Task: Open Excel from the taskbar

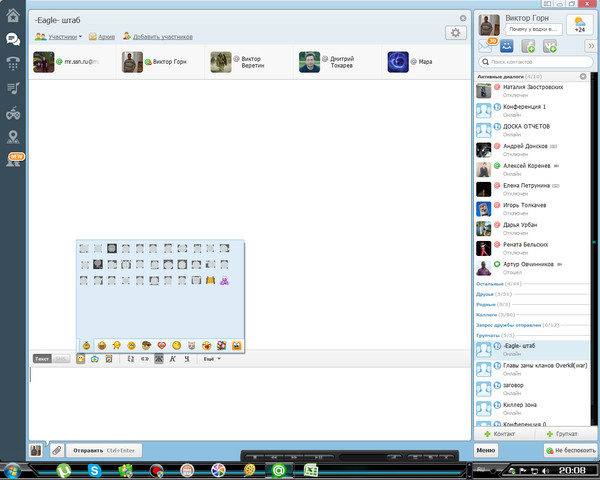Action: [x=311, y=470]
